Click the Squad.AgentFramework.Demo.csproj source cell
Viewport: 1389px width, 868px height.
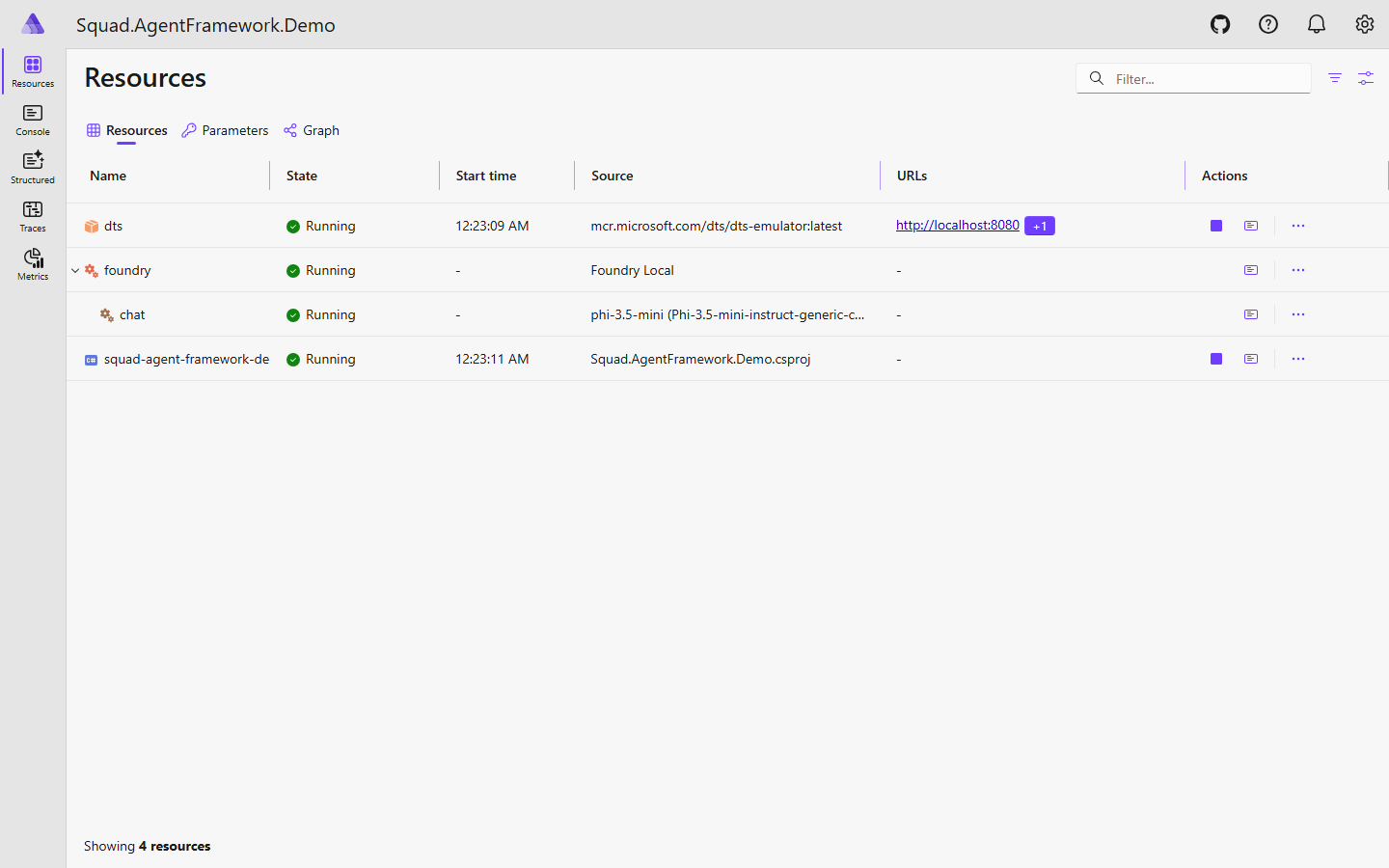[x=700, y=359]
